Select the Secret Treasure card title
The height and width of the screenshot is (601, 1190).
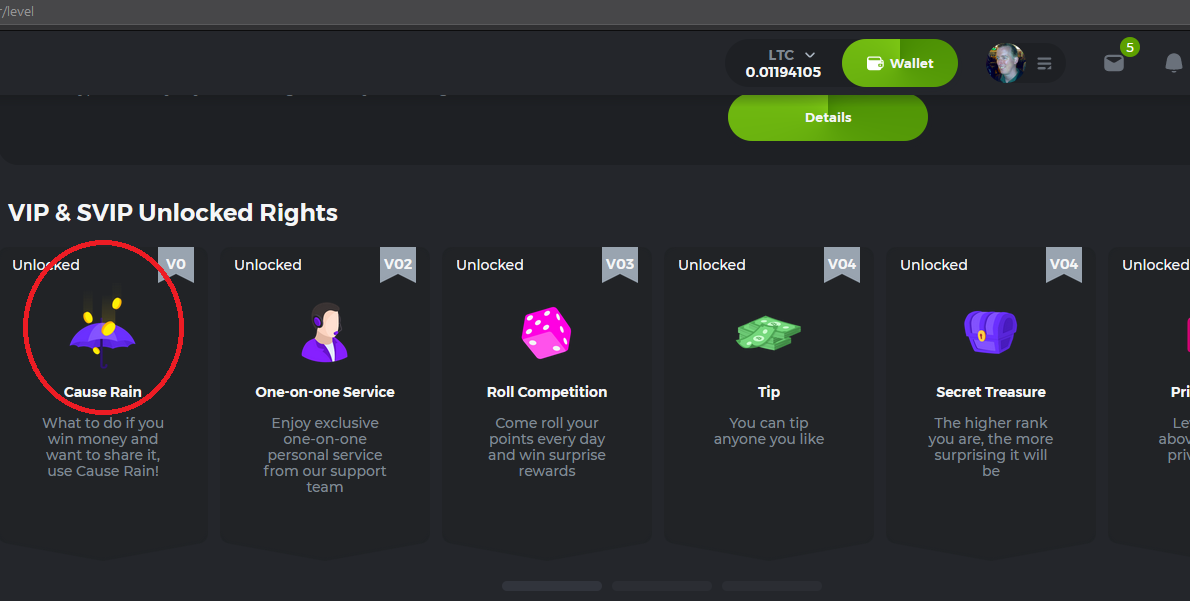(x=990, y=392)
